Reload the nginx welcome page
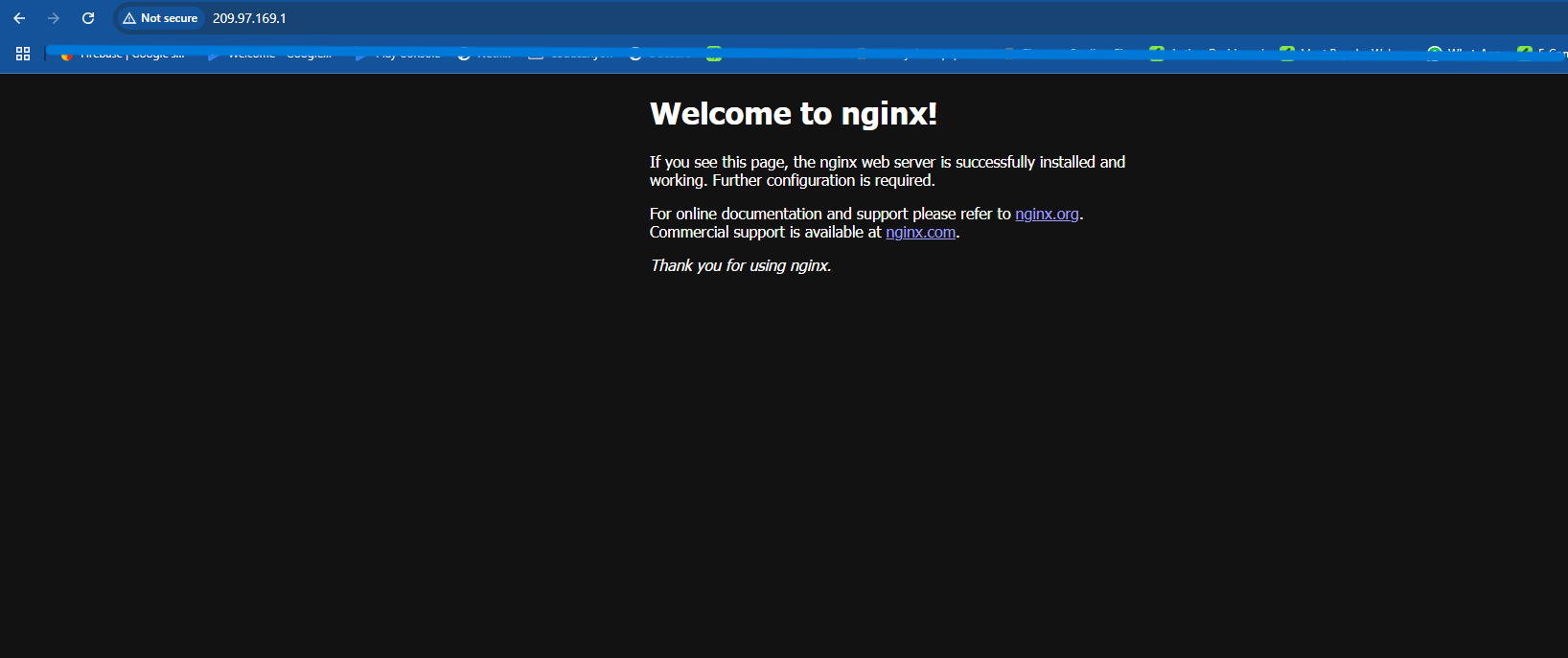Viewport: 1568px width, 658px height. (x=88, y=18)
